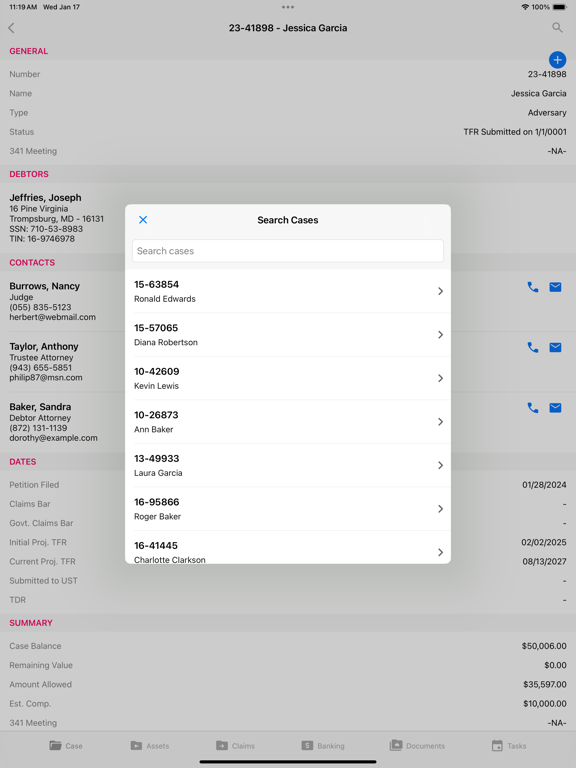Tap status TFR Submitted on 1/1/0001
This screenshot has height=768, width=576.
point(515,132)
